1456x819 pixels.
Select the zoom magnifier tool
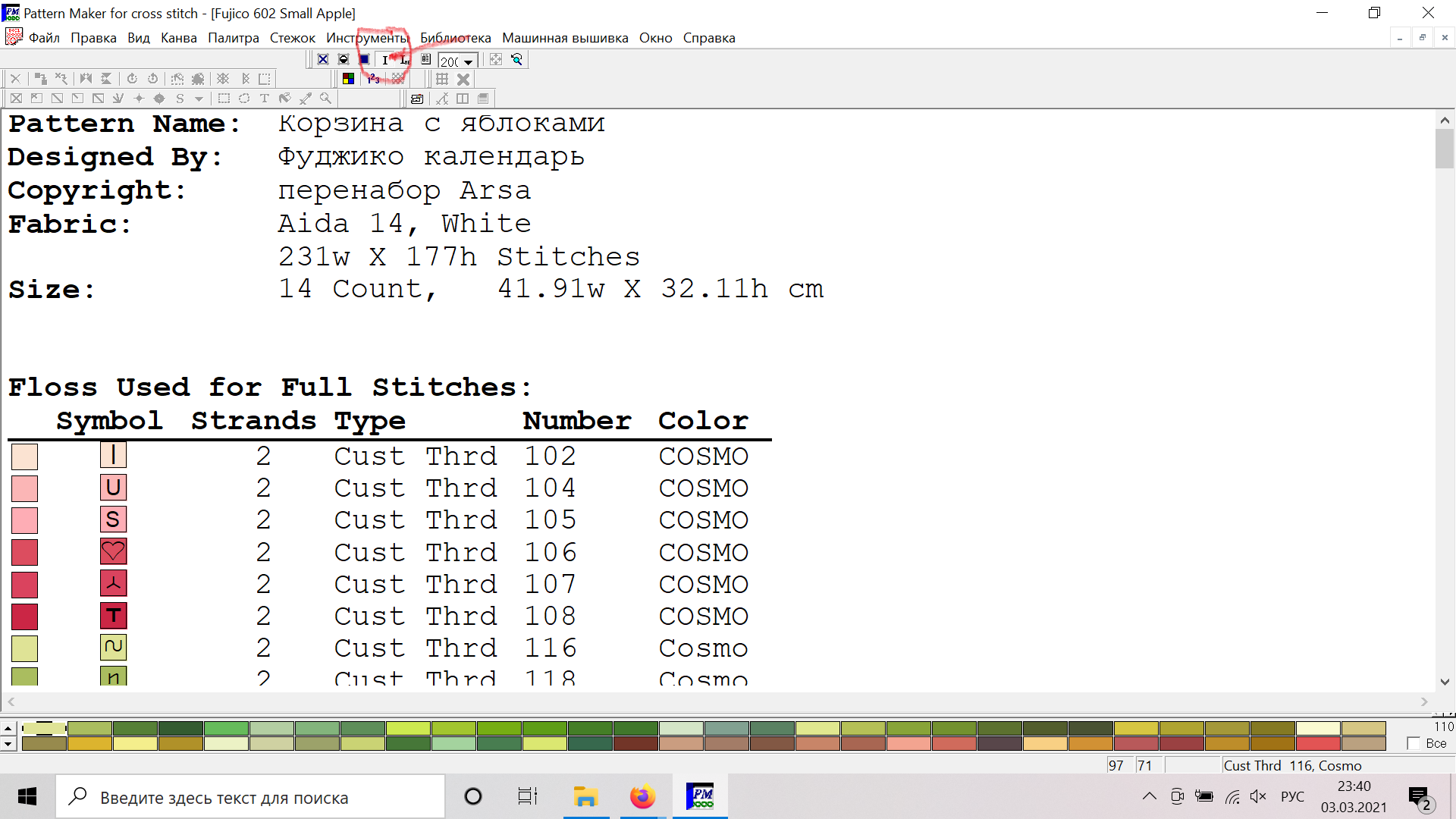325,99
